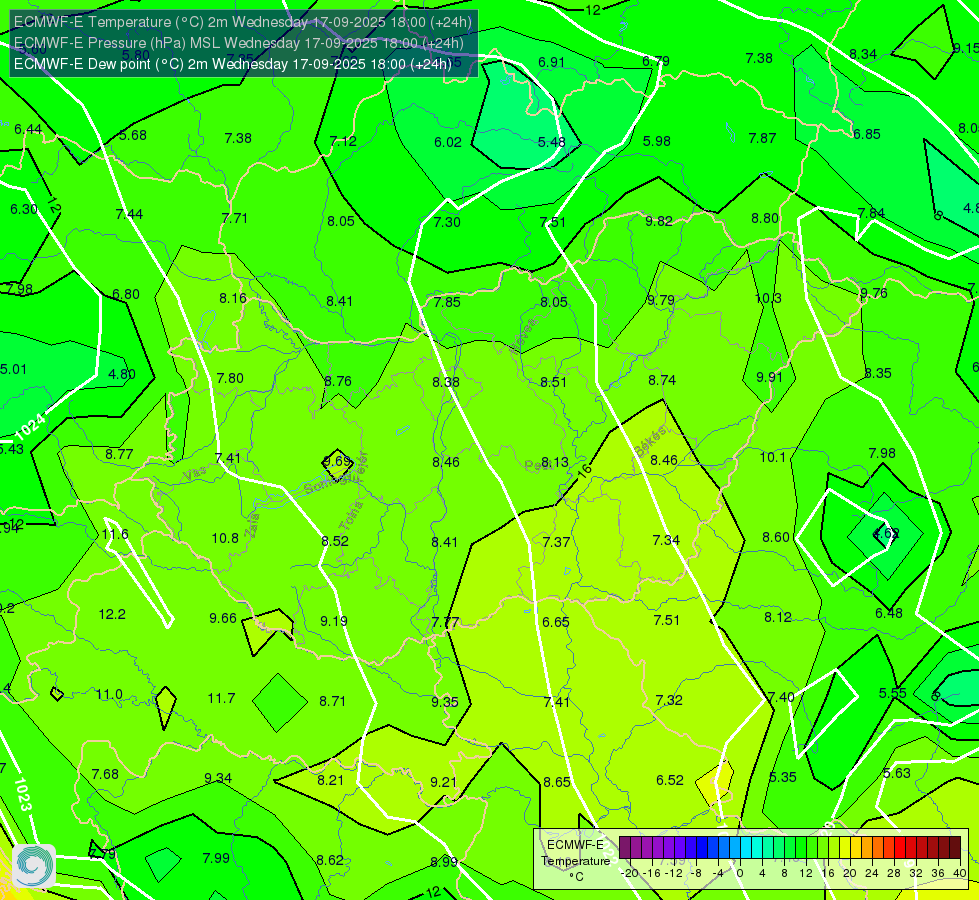Click the purple -20 °C legend swatch
979x900 pixels.
click(x=624, y=848)
